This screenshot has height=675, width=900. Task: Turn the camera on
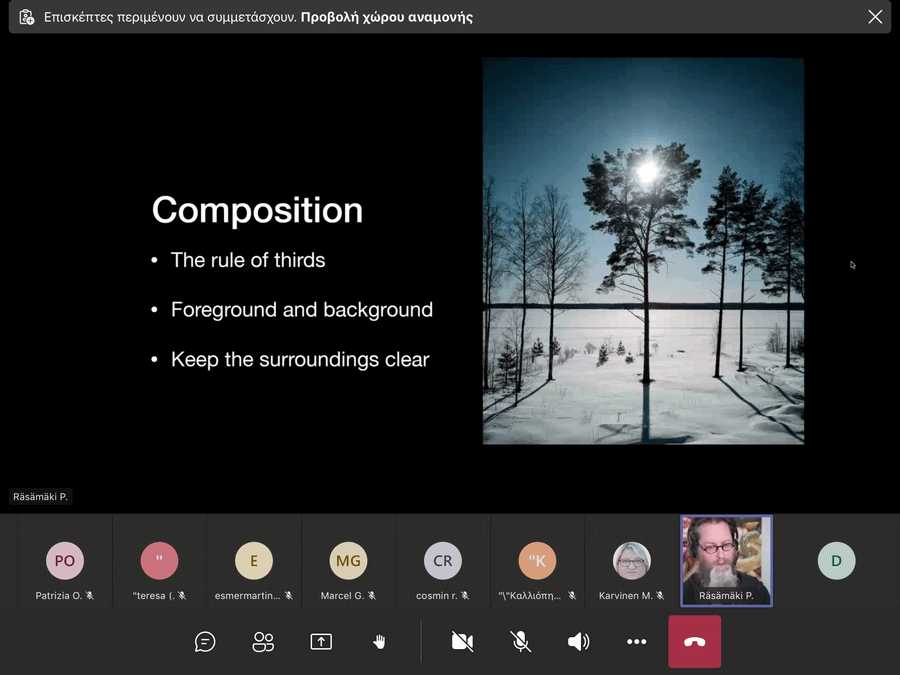pyautogui.click(x=462, y=642)
